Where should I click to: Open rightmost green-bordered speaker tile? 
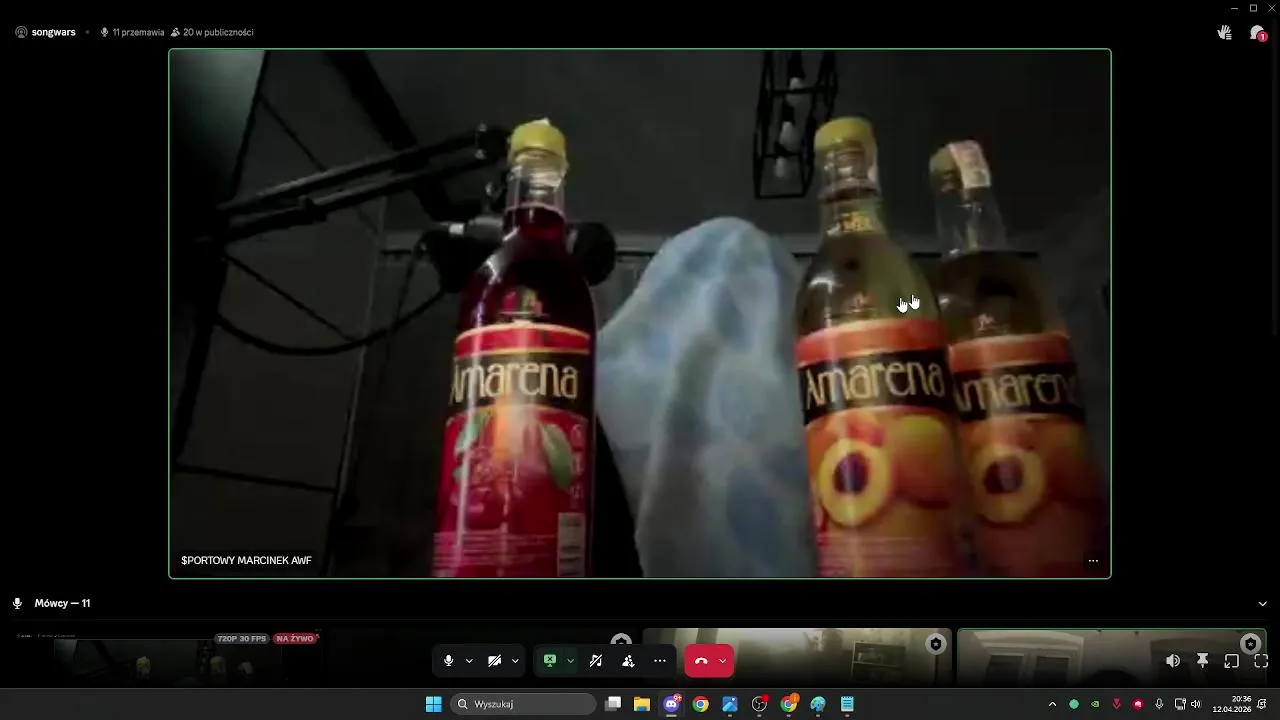coord(1112,658)
